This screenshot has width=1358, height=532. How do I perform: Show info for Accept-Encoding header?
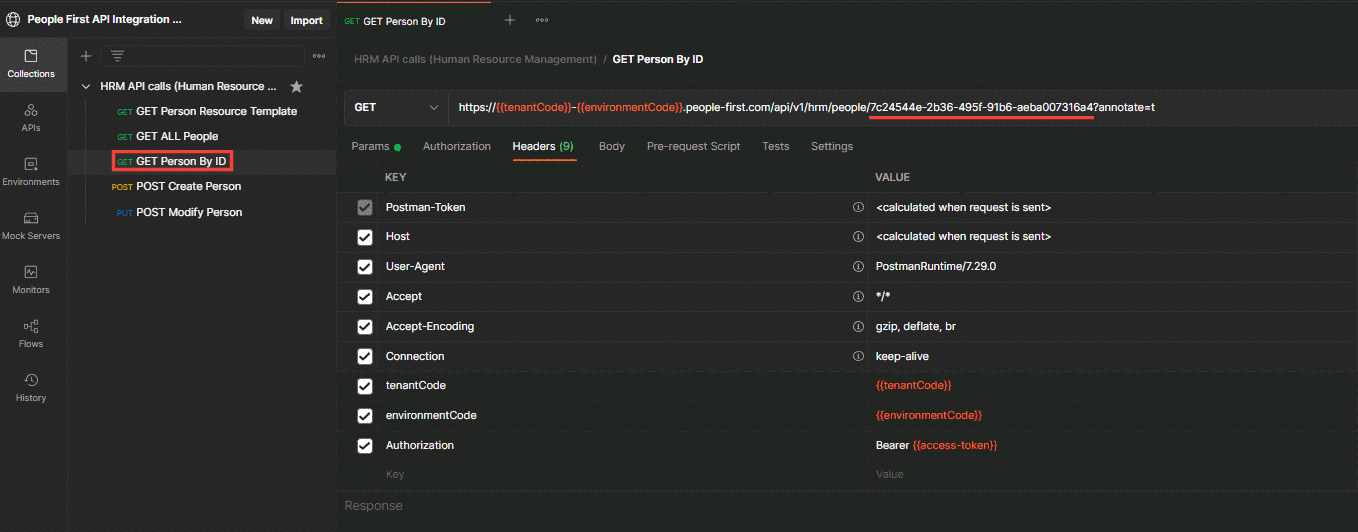point(857,326)
